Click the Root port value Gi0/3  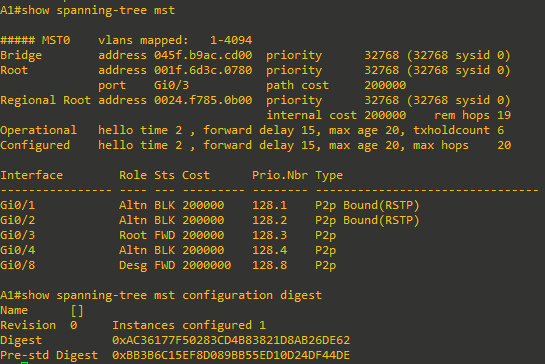tap(171, 85)
